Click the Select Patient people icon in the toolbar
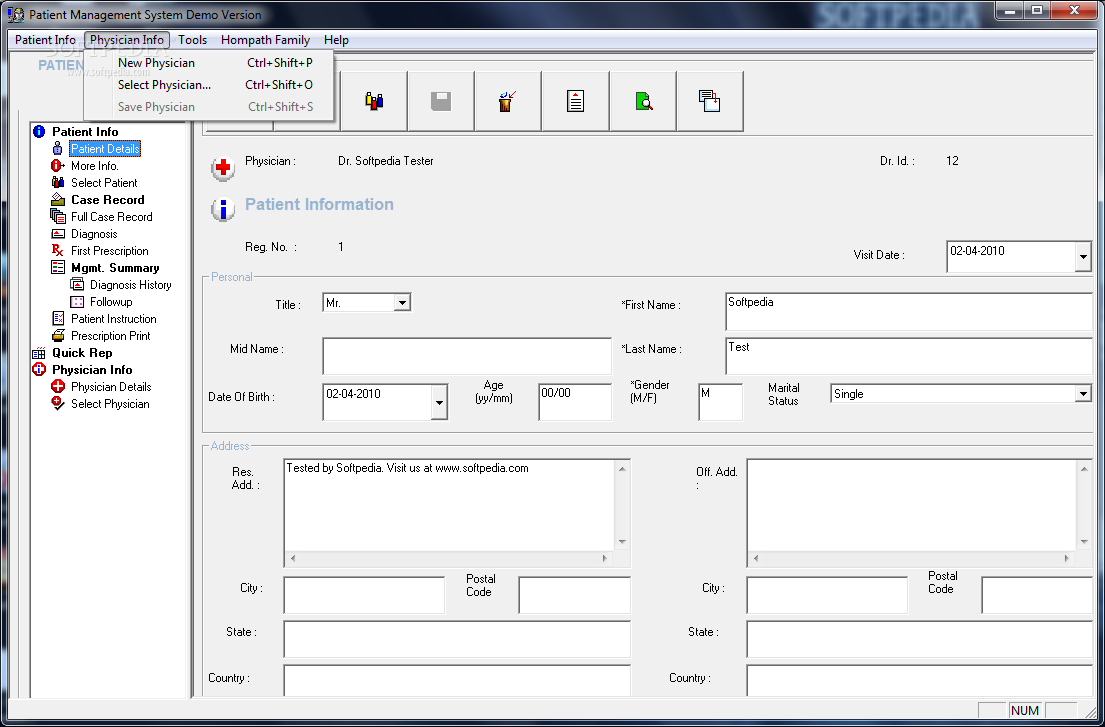The image size is (1105, 727). click(x=374, y=101)
